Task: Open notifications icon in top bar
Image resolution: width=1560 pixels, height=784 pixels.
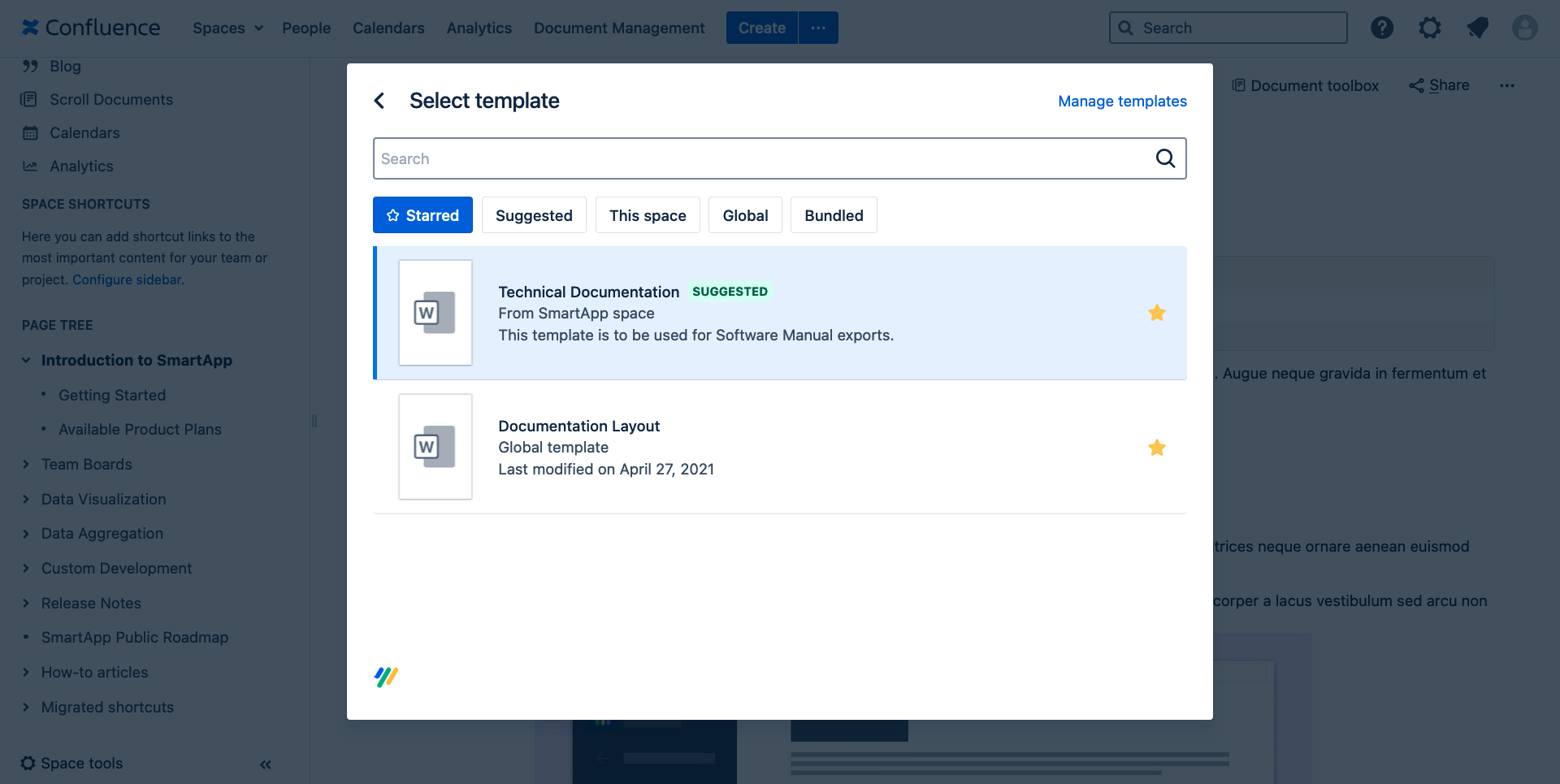Action: click(1477, 28)
